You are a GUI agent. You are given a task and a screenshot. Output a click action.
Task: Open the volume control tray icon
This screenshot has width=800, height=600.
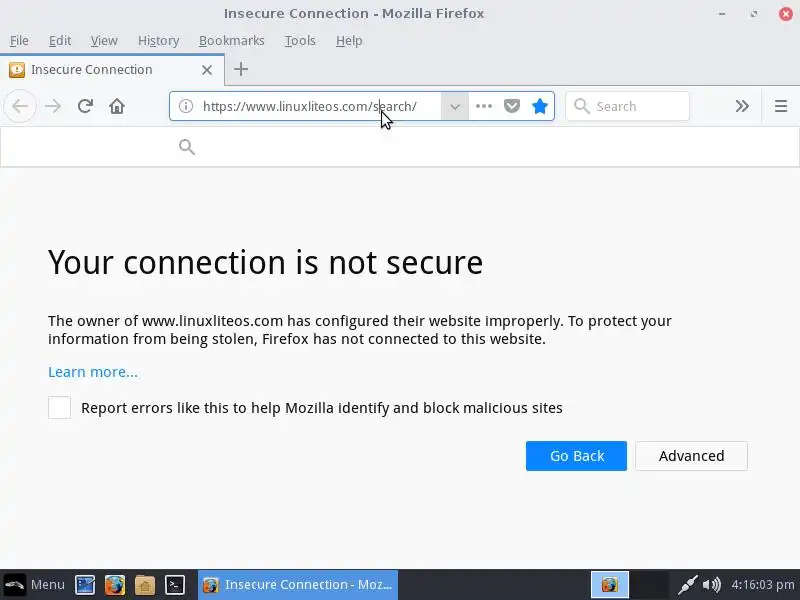pyautogui.click(x=711, y=585)
